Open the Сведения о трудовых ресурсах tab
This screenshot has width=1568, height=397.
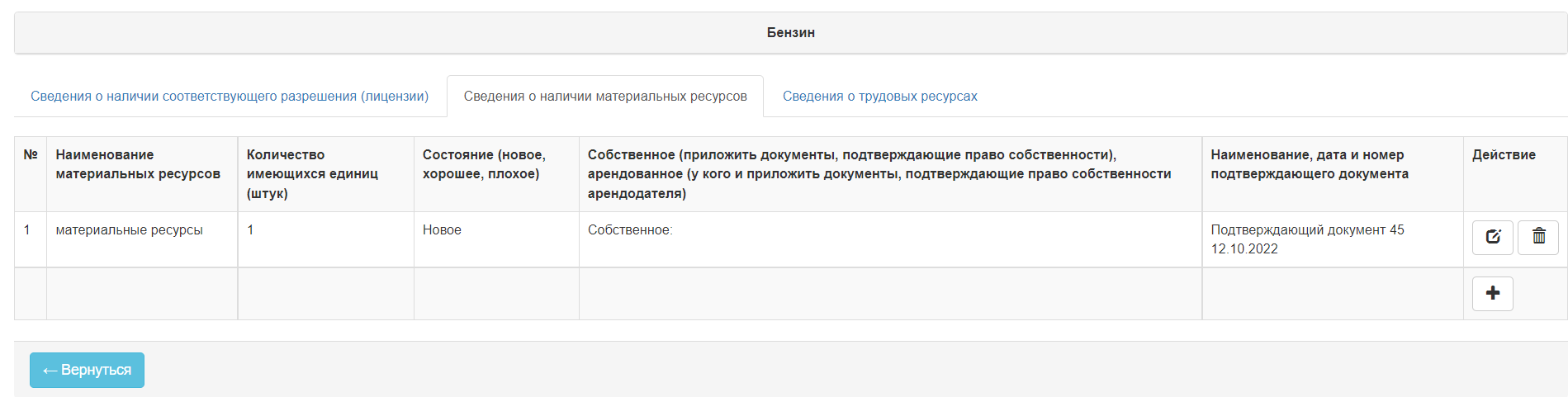(x=879, y=97)
